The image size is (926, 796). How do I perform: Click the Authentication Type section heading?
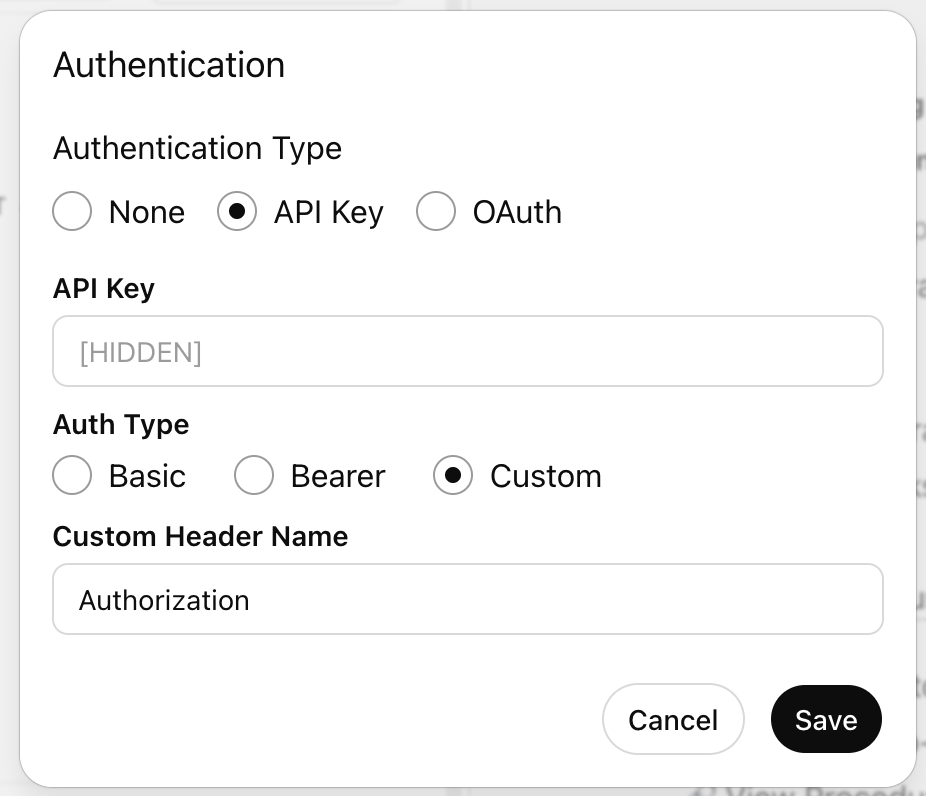(x=197, y=148)
